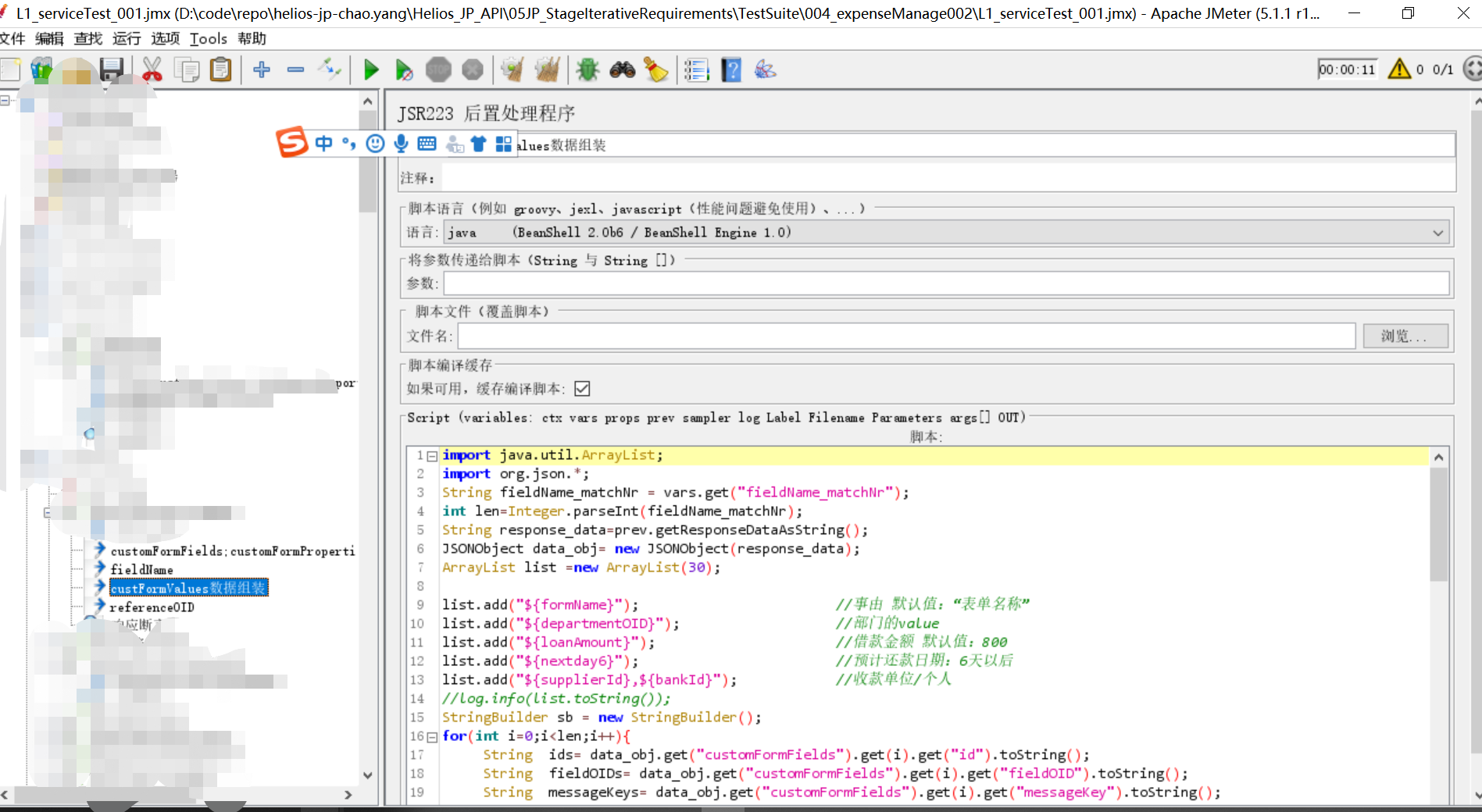Switch Sogou input language via 中 icon

click(x=324, y=143)
